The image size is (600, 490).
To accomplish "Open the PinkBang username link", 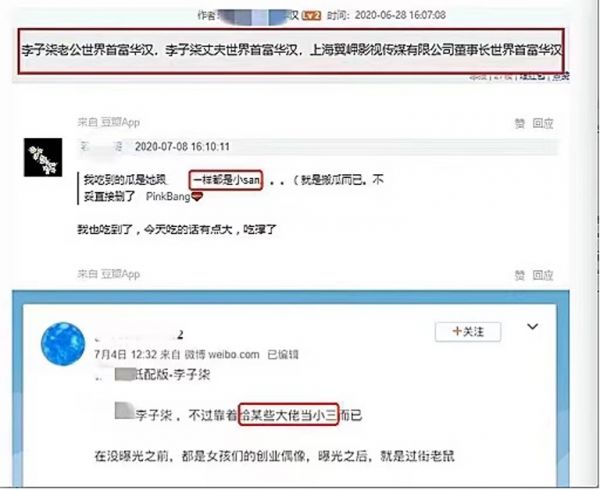I will pos(168,197).
